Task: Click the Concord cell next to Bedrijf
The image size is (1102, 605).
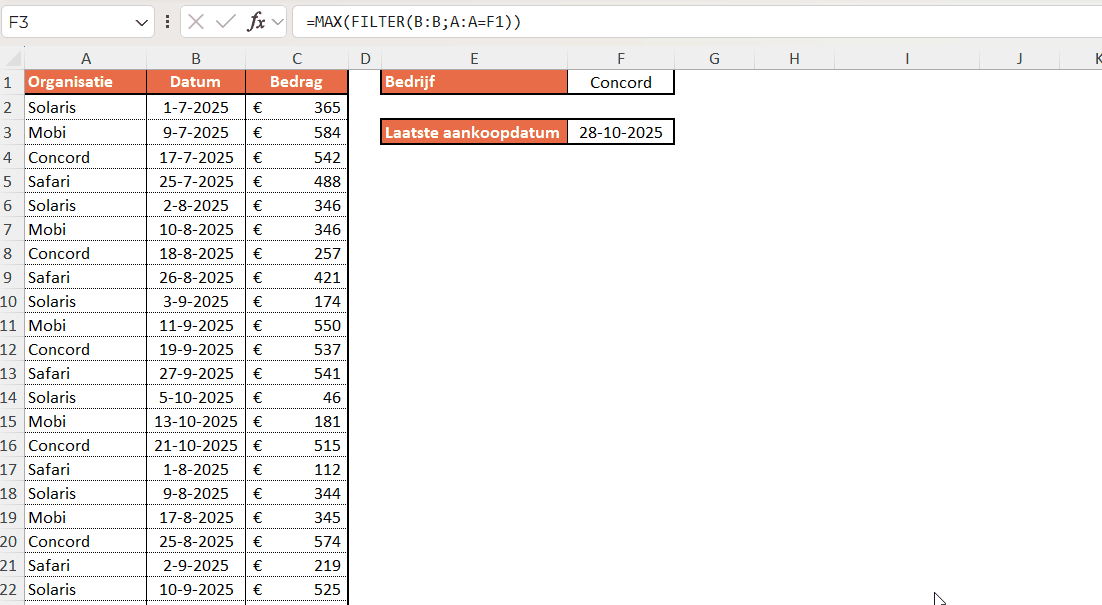Action: [621, 83]
